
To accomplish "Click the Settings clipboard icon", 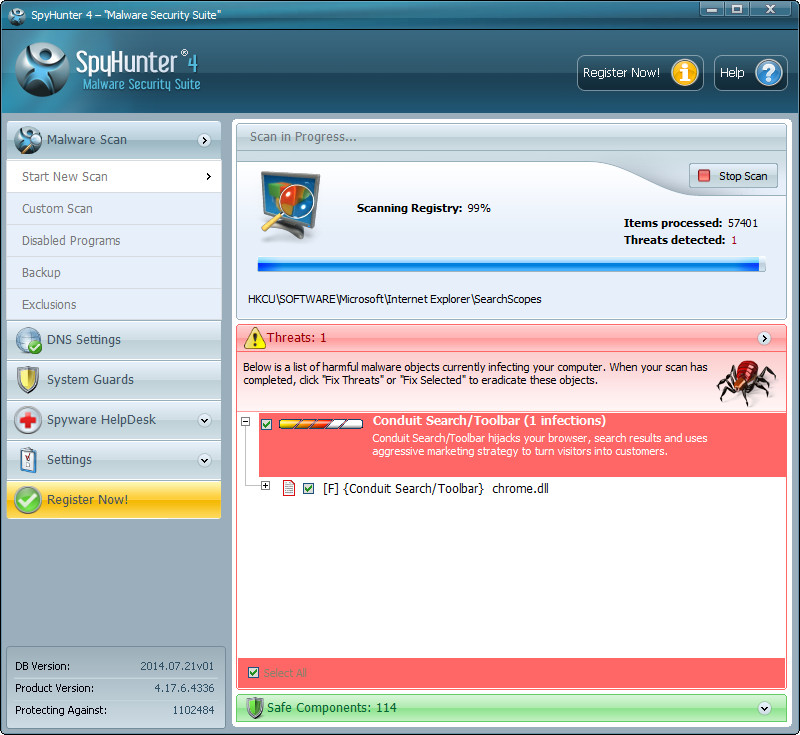I will (28, 460).
